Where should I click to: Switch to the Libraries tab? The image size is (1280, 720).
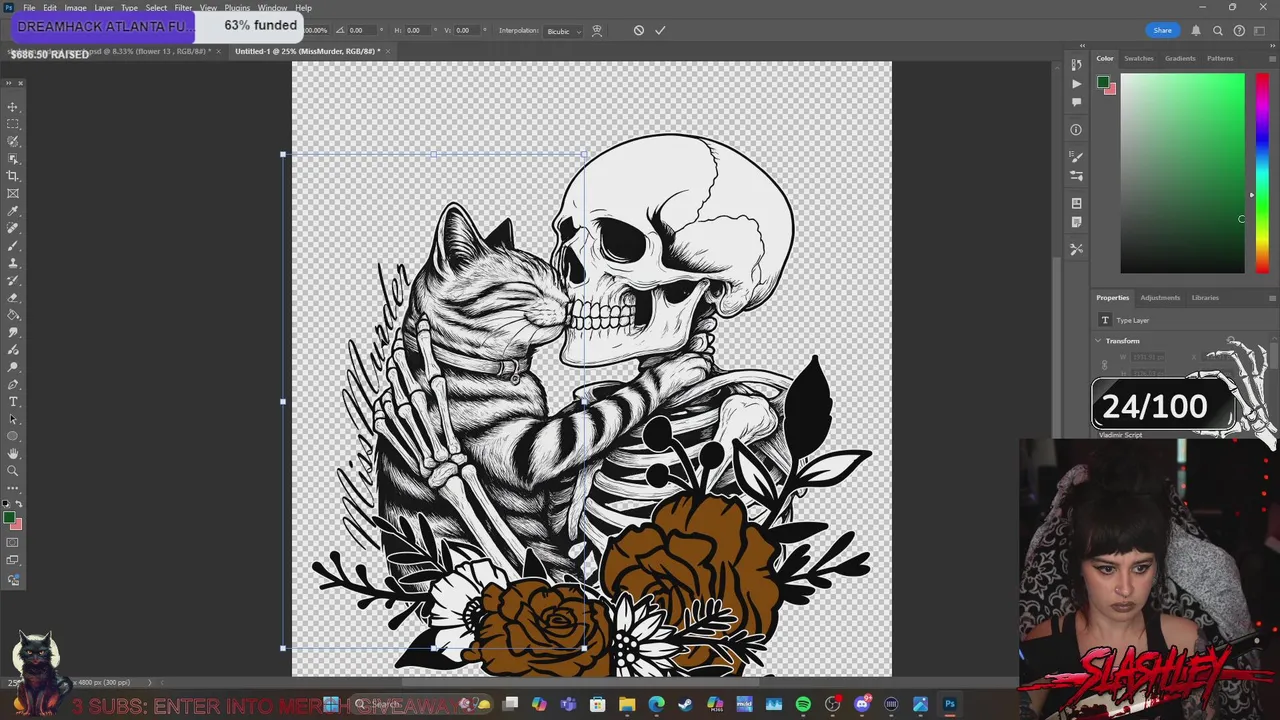[1205, 298]
